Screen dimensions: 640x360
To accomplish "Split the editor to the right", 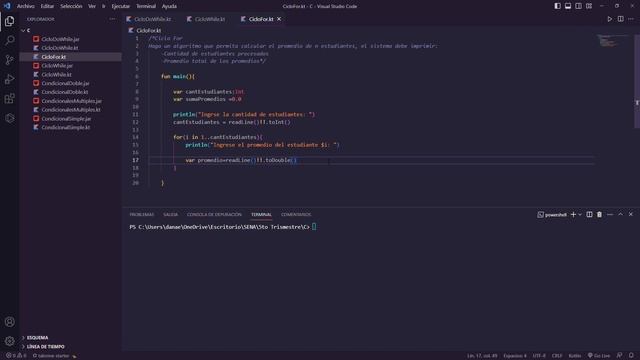I will (620, 19).
